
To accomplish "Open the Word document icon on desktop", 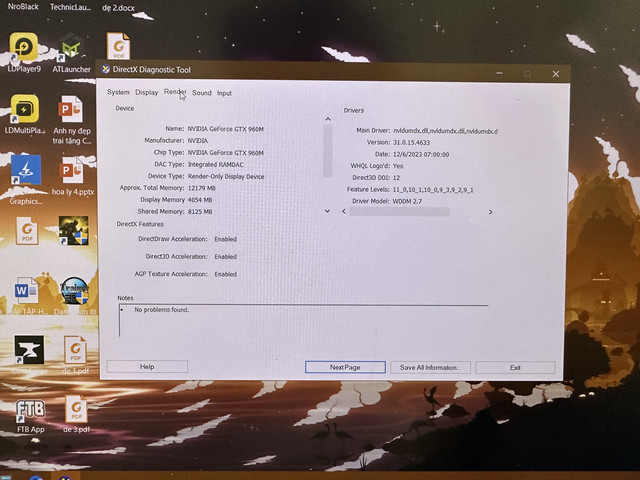I will point(27,290).
